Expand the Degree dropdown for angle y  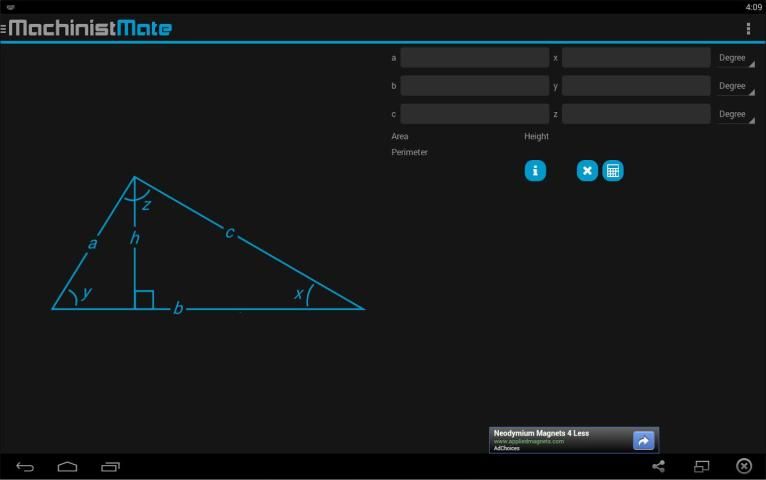tap(736, 86)
